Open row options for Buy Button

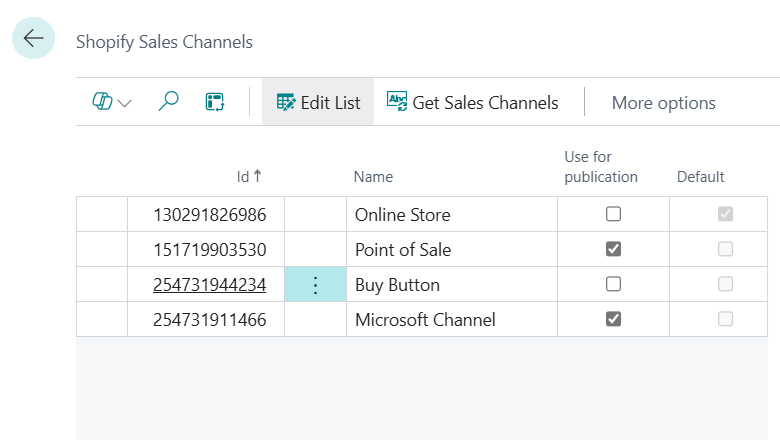pyautogui.click(x=315, y=285)
